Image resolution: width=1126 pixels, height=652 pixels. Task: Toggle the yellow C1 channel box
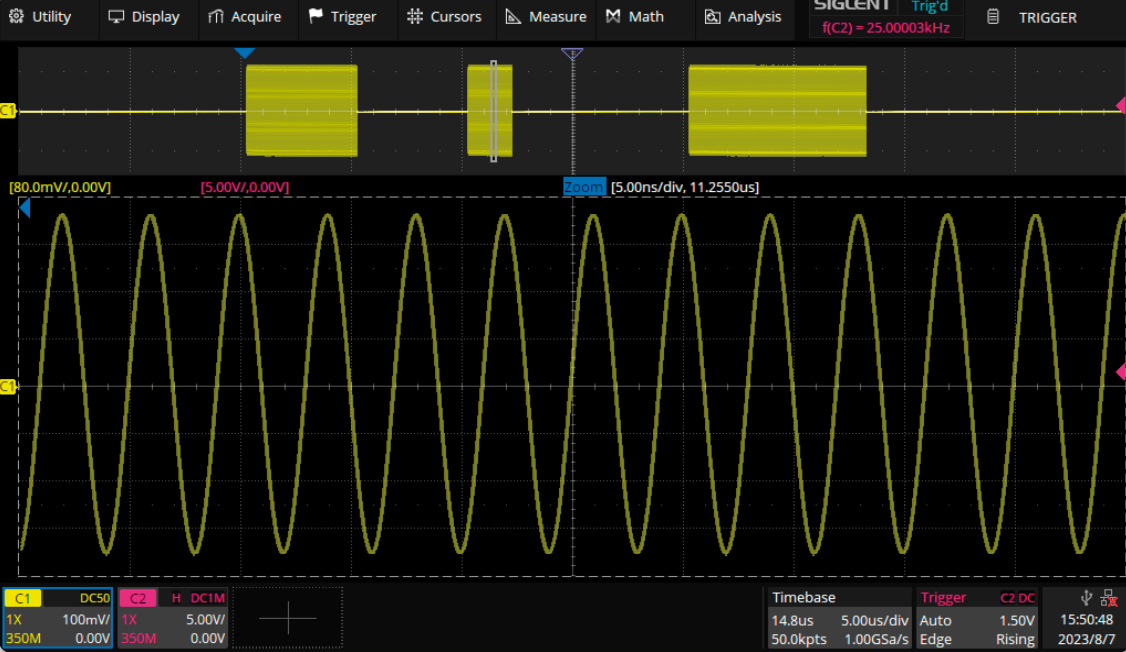[x=58, y=618]
